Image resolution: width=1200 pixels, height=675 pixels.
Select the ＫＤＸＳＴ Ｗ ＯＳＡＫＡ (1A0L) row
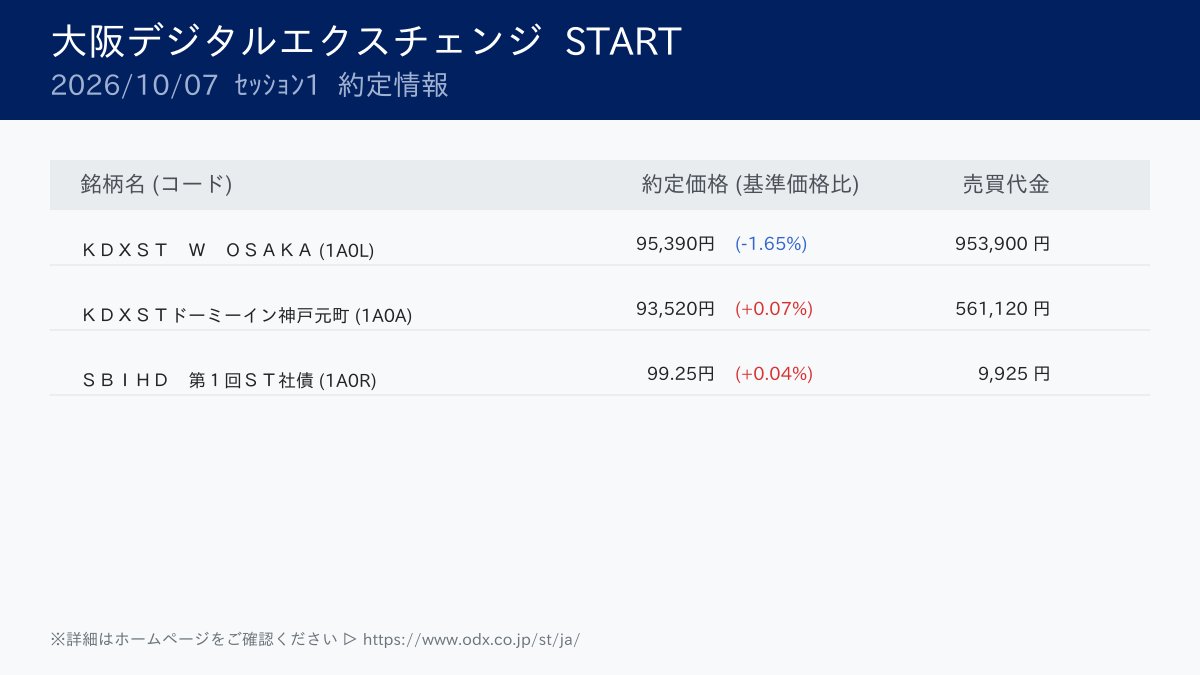[x=600, y=243]
